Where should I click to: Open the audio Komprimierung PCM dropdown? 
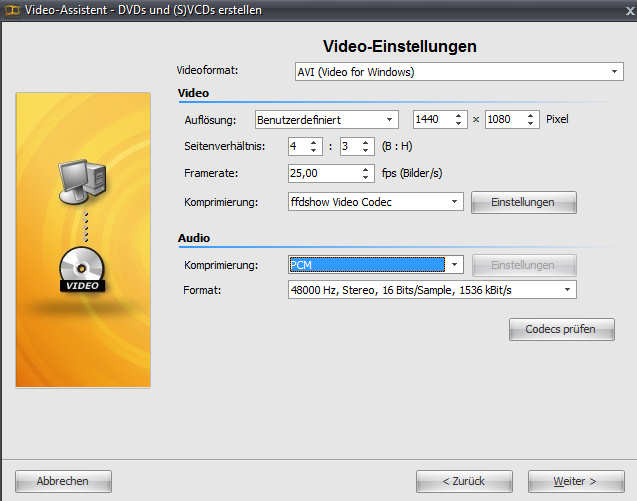(455, 265)
